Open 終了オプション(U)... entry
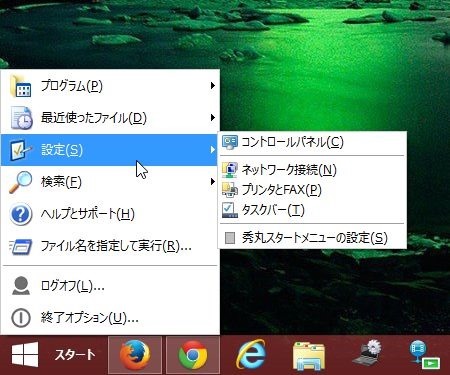The height and width of the screenshot is (375, 450). tap(110, 318)
